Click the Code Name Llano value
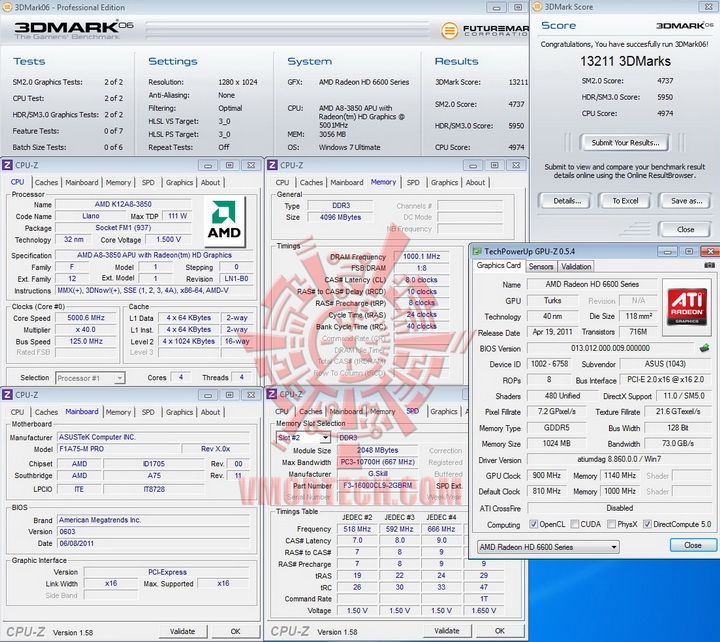Image resolution: width=720 pixels, height=642 pixels. [90, 216]
